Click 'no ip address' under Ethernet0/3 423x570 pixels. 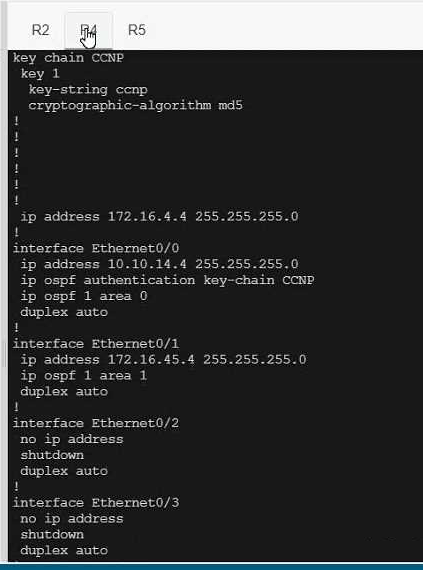pos(72,519)
